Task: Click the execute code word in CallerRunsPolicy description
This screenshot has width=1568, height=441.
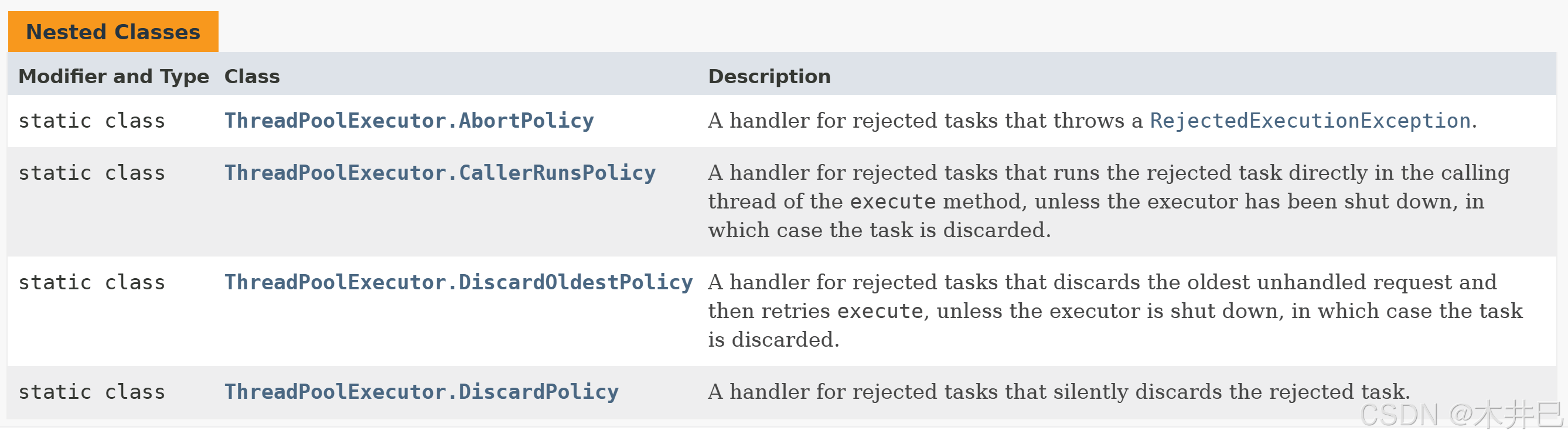Action: (x=893, y=201)
